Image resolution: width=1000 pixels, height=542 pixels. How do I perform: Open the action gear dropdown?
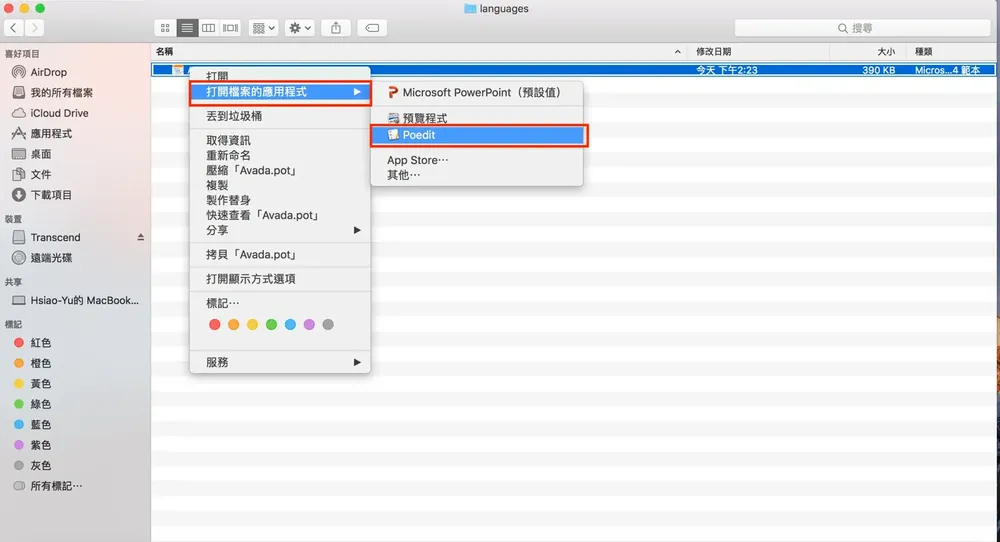click(300, 28)
